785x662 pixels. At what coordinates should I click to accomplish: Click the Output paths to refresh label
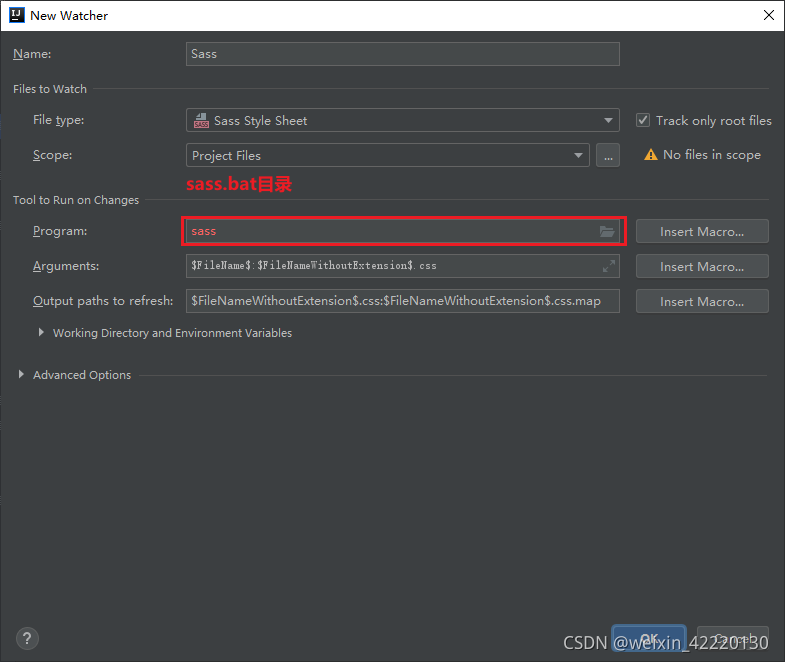pos(103,301)
